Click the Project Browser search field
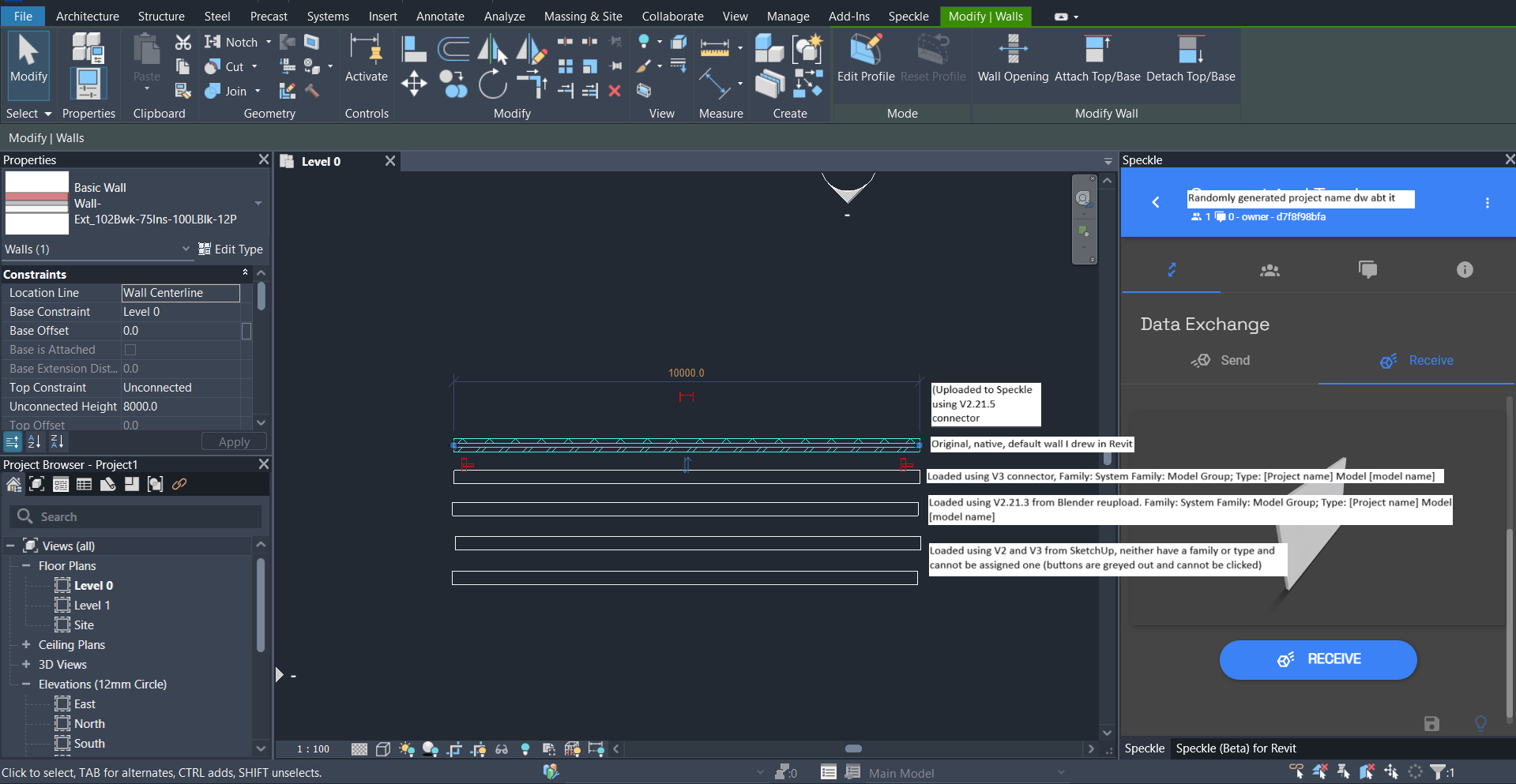1516x784 pixels. 135,516
